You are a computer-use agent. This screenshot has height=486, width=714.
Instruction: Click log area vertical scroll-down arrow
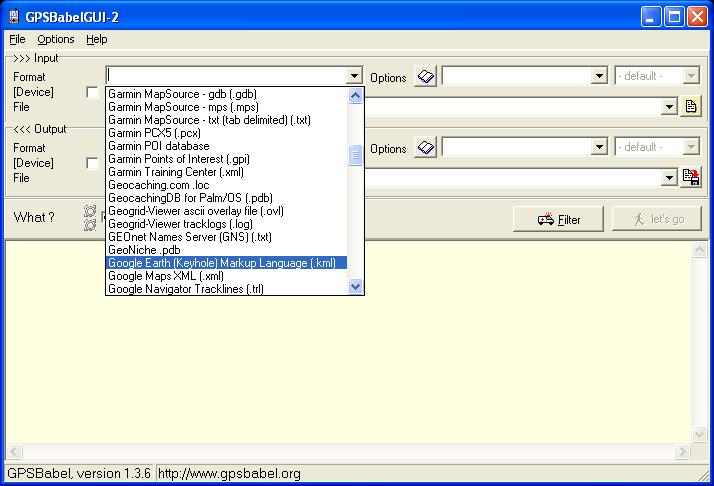point(699,434)
